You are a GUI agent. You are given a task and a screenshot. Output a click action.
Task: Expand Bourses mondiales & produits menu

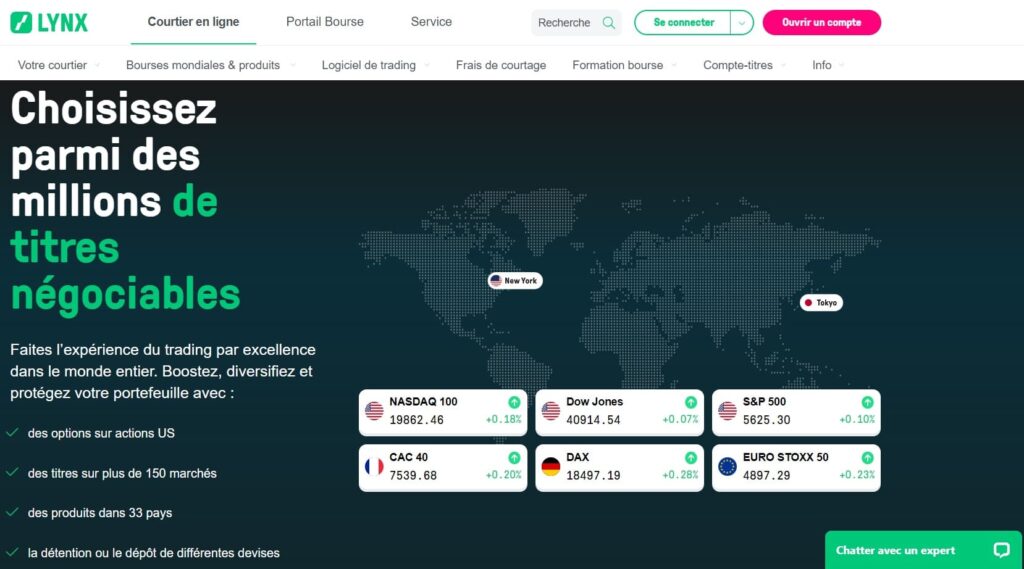(210, 65)
